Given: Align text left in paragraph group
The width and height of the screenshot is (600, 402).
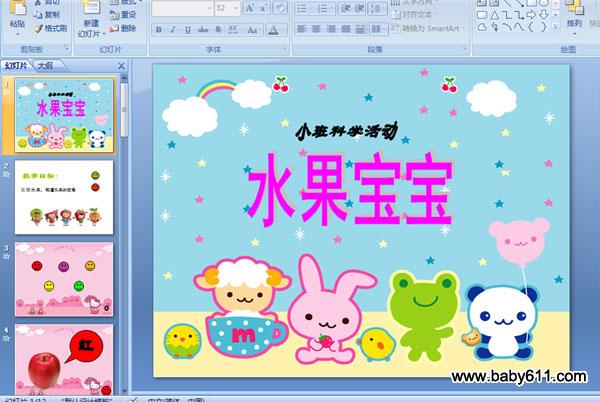Looking at the screenshot, I should point(302,29).
